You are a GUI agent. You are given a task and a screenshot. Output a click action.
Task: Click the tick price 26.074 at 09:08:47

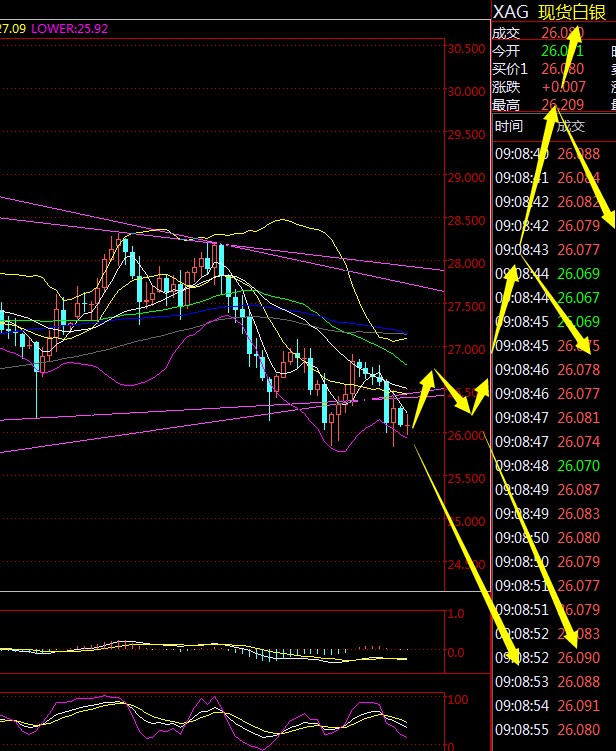579,442
